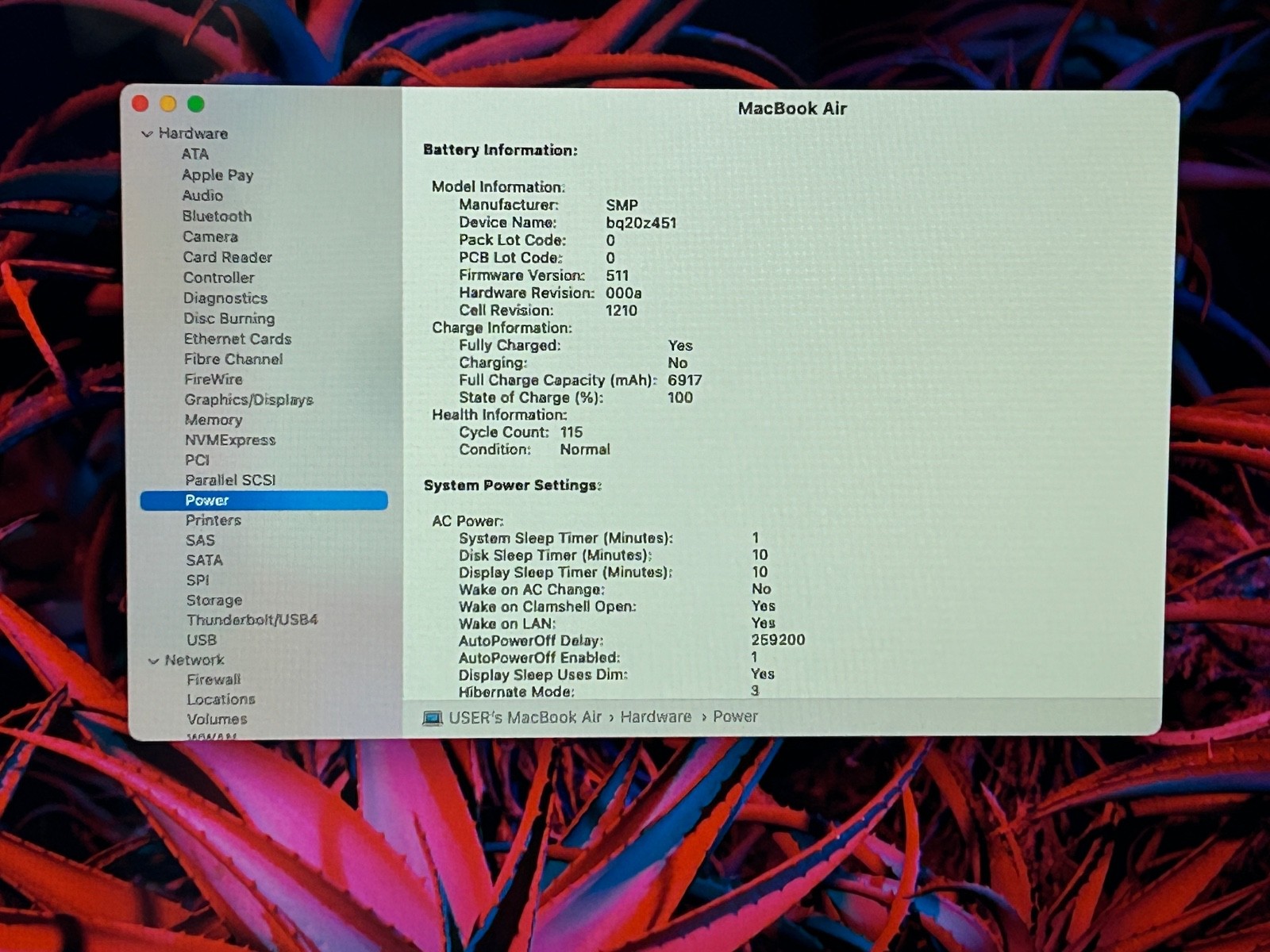Zoom the window with green button
Image resolution: width=1270 pixels, height=952 pixels.
(x=196, y=104)
